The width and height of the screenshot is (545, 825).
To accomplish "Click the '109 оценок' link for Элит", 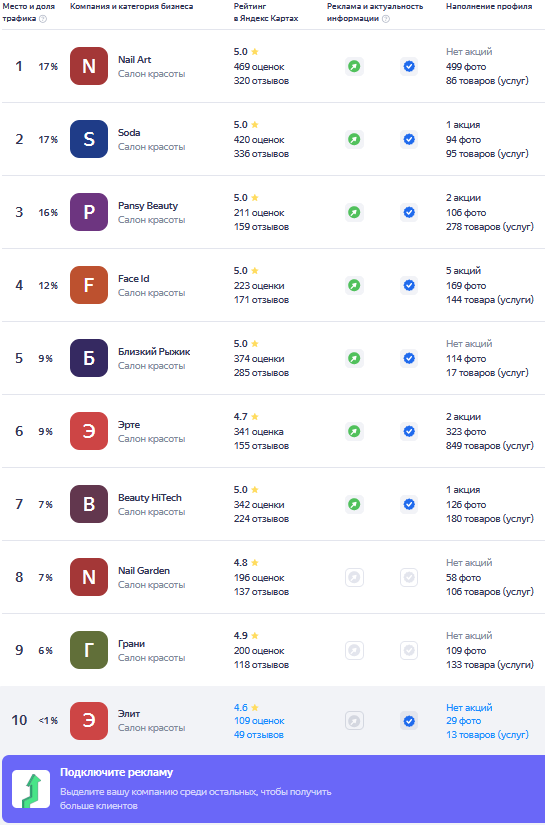I will click(259, 721).
